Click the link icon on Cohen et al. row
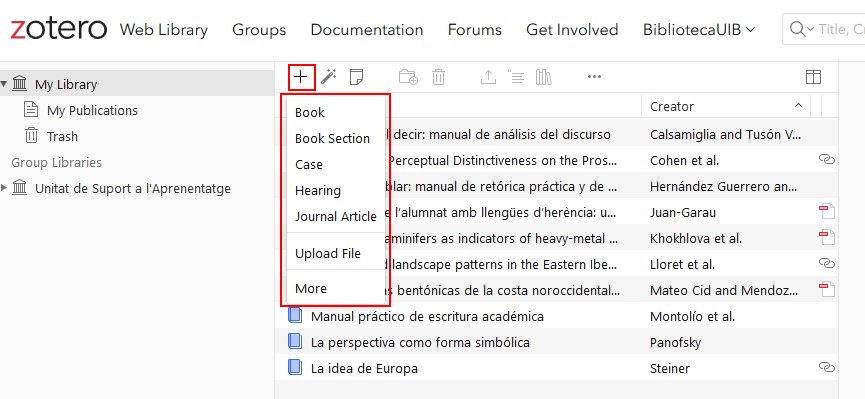The image size is (865, 399). (x=826, y=159)
